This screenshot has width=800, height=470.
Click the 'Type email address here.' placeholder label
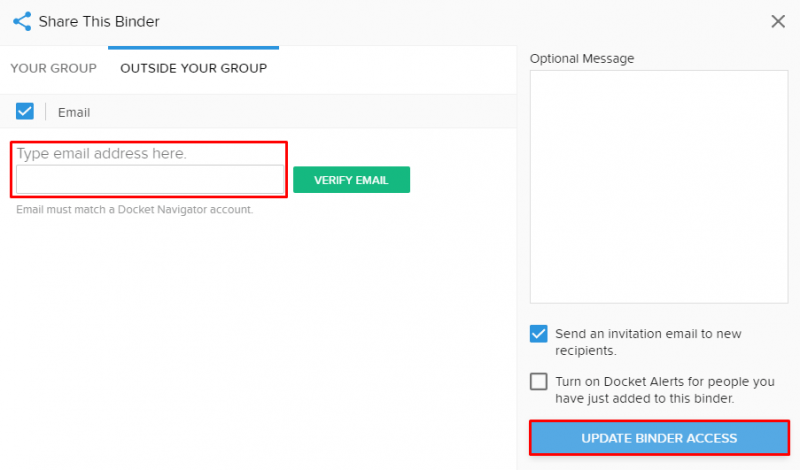click(x=102, y=154)
